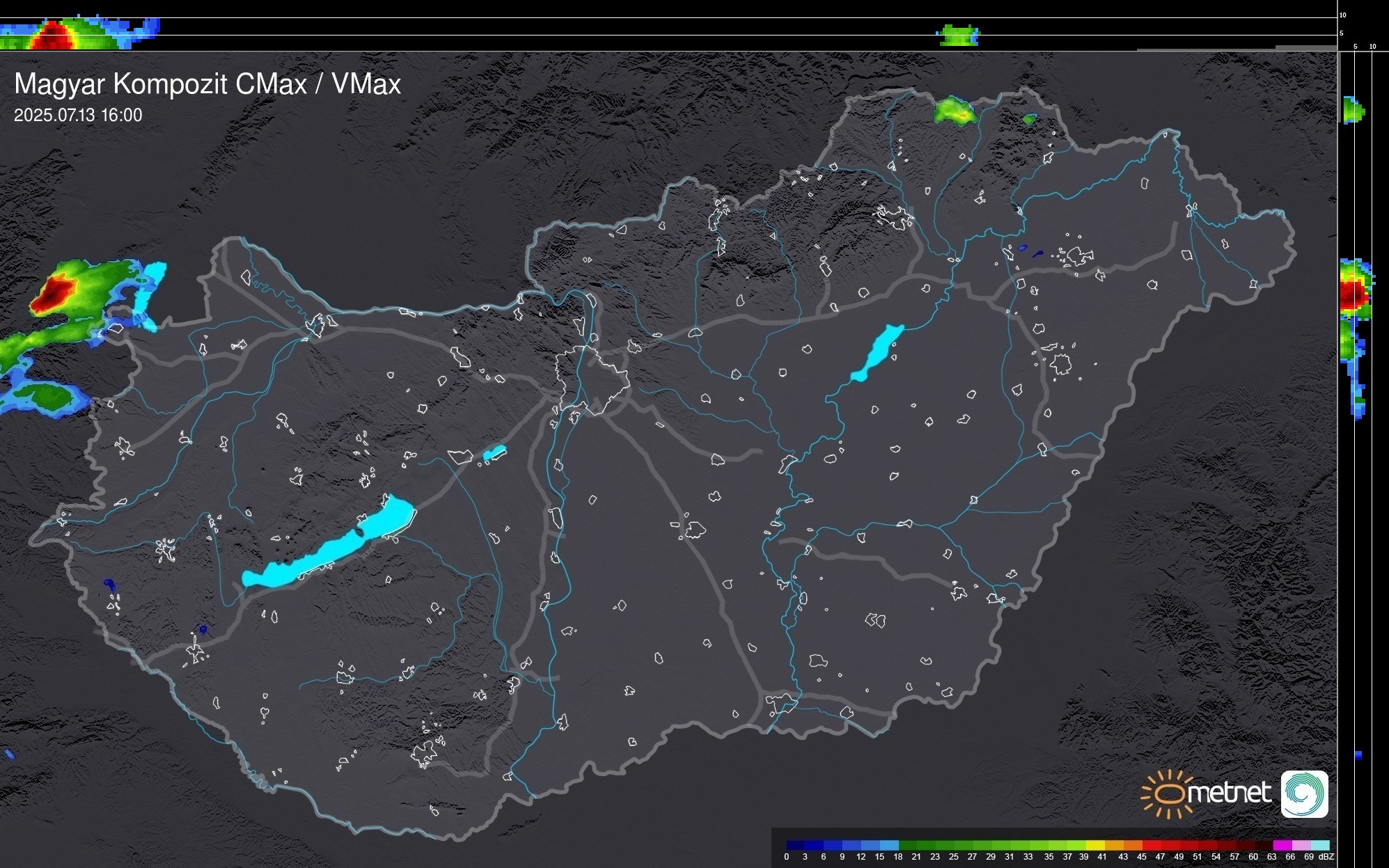Click the dBZ unit label in legend
The image size is (1389, 868).
1326,857
